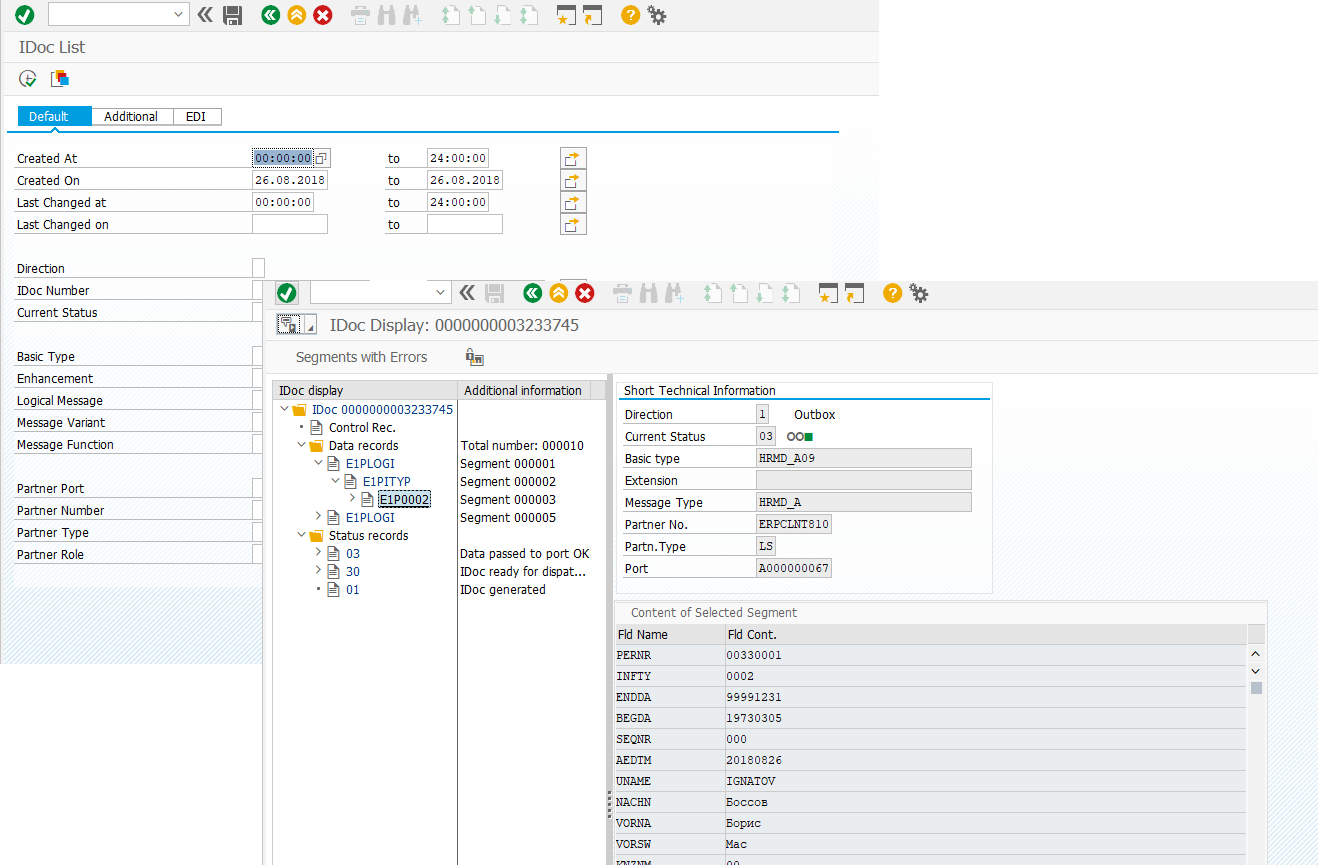Click the lock icon beside Segments with Errors
This screenshot has width=1318, height=865.
475,357
